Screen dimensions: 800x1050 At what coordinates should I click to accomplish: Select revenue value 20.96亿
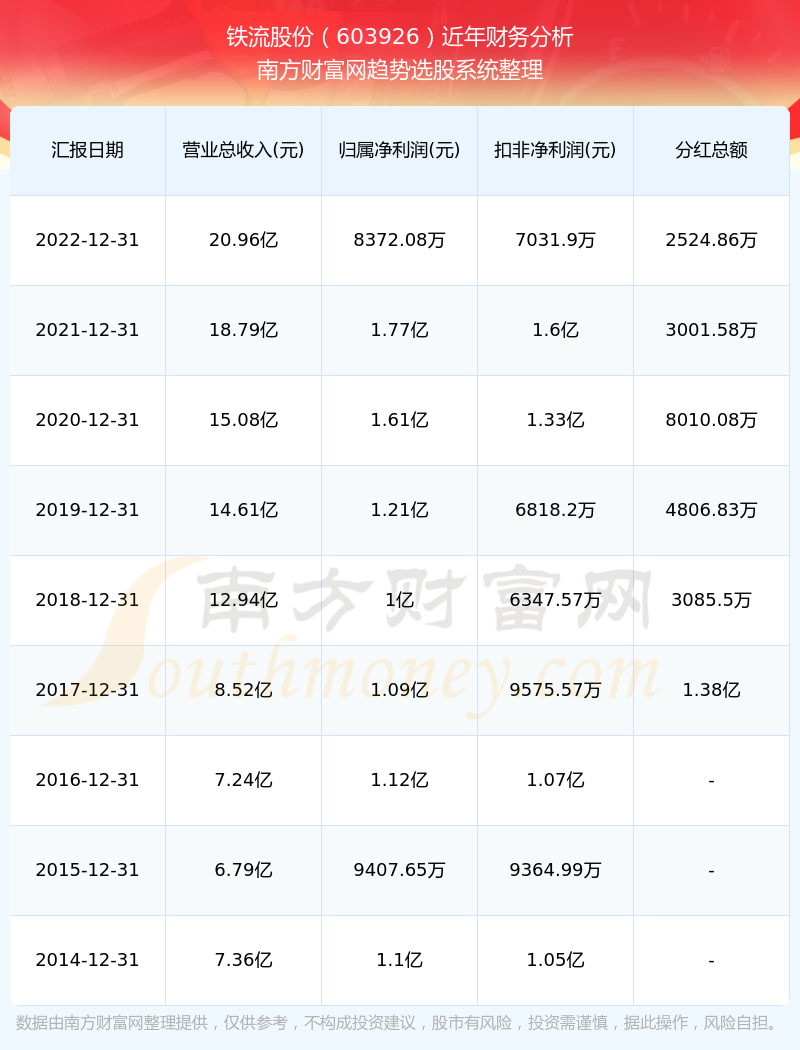click(244, 240)
